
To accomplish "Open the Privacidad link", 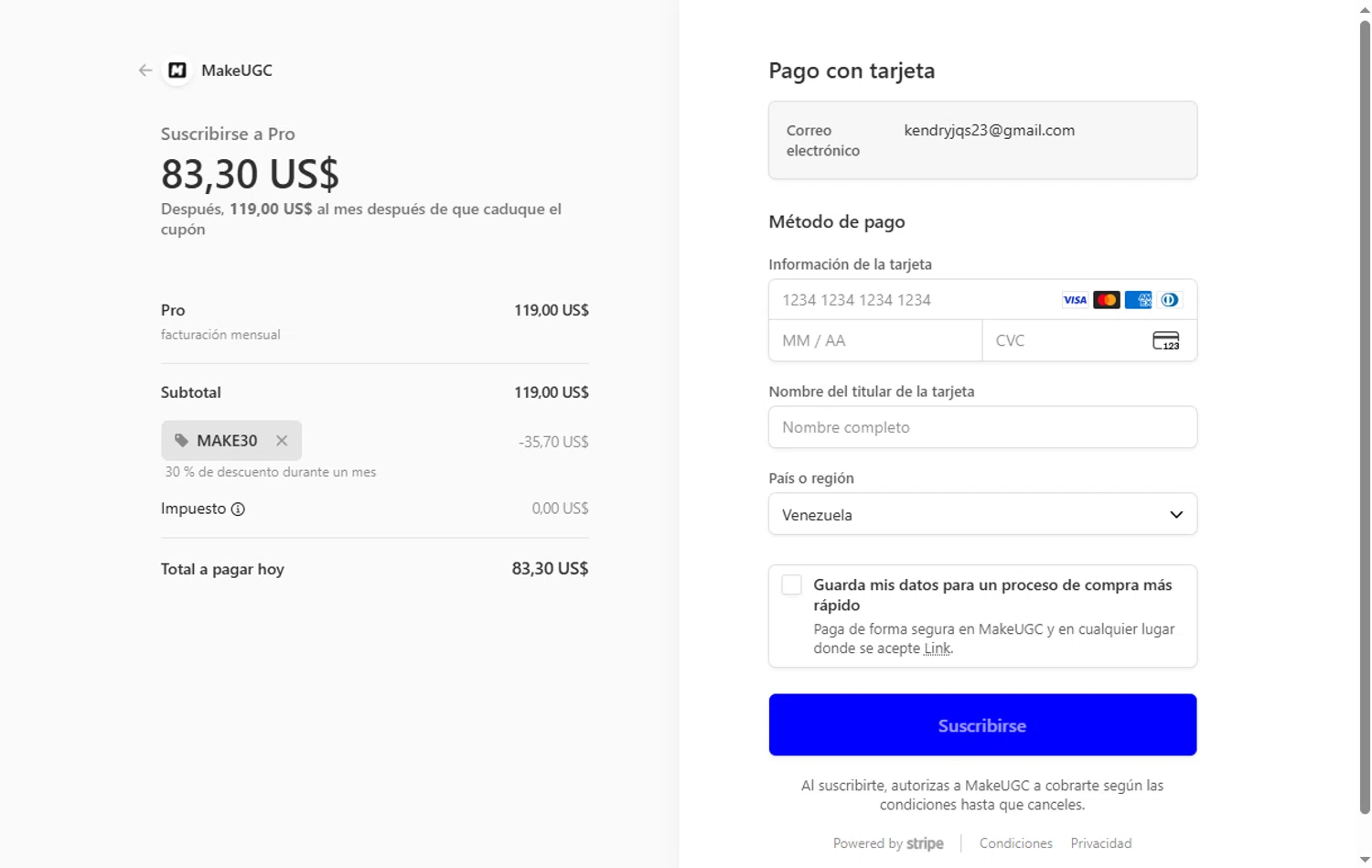I will tap(1101, 843).
